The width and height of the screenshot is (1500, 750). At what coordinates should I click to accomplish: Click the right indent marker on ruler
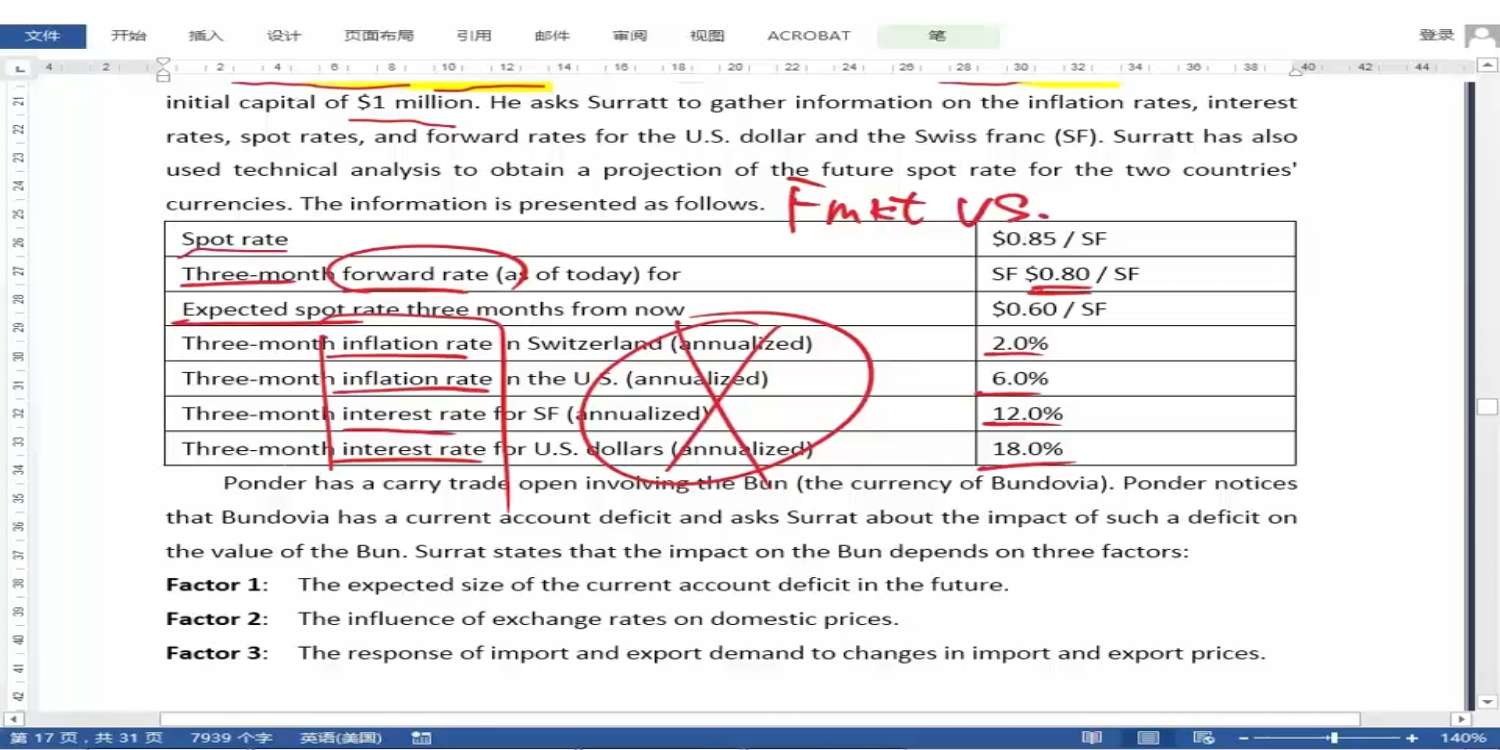[x=1296, y=70]
